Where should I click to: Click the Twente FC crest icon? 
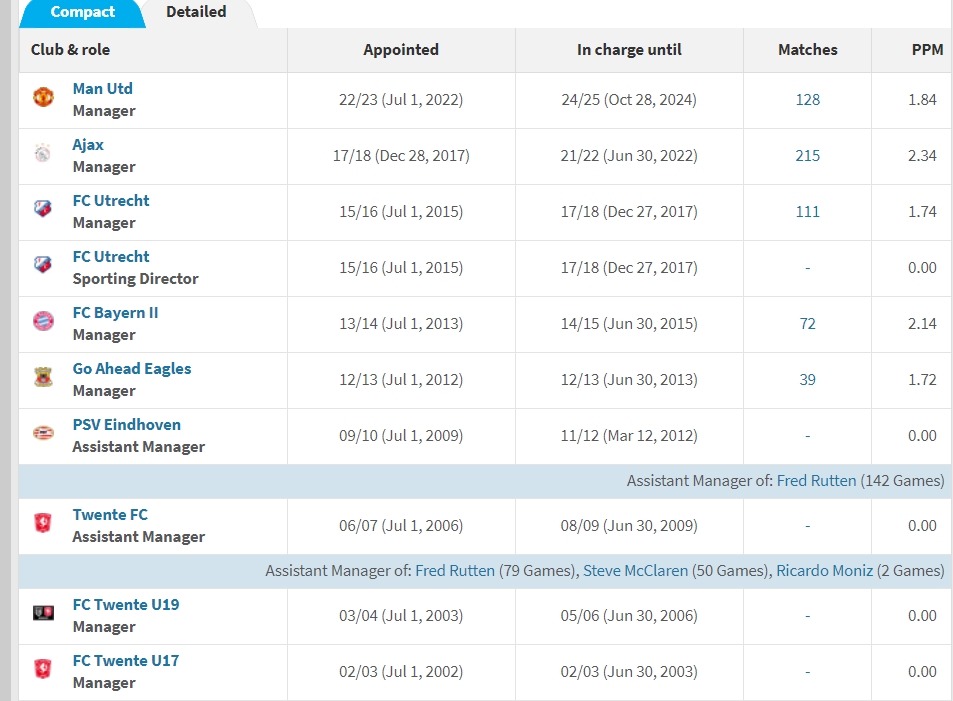click(x=43, y=523)
